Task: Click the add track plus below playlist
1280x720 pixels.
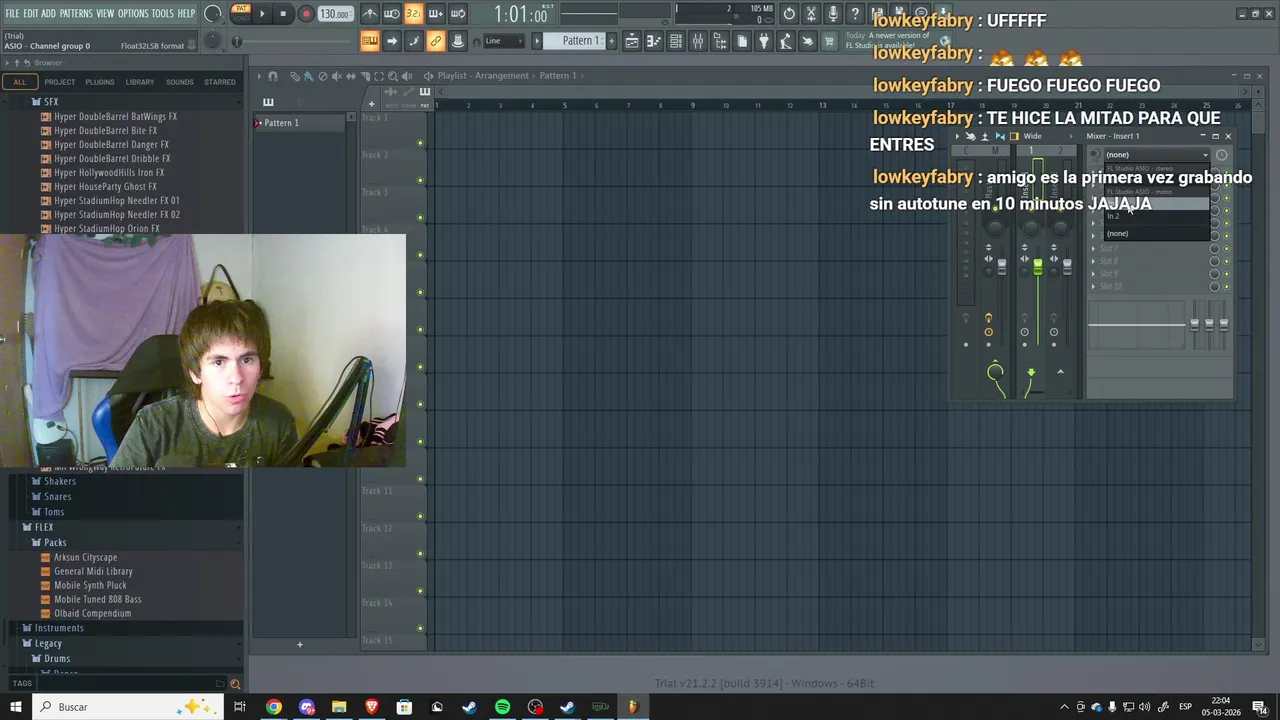Action: coord(299,645)
